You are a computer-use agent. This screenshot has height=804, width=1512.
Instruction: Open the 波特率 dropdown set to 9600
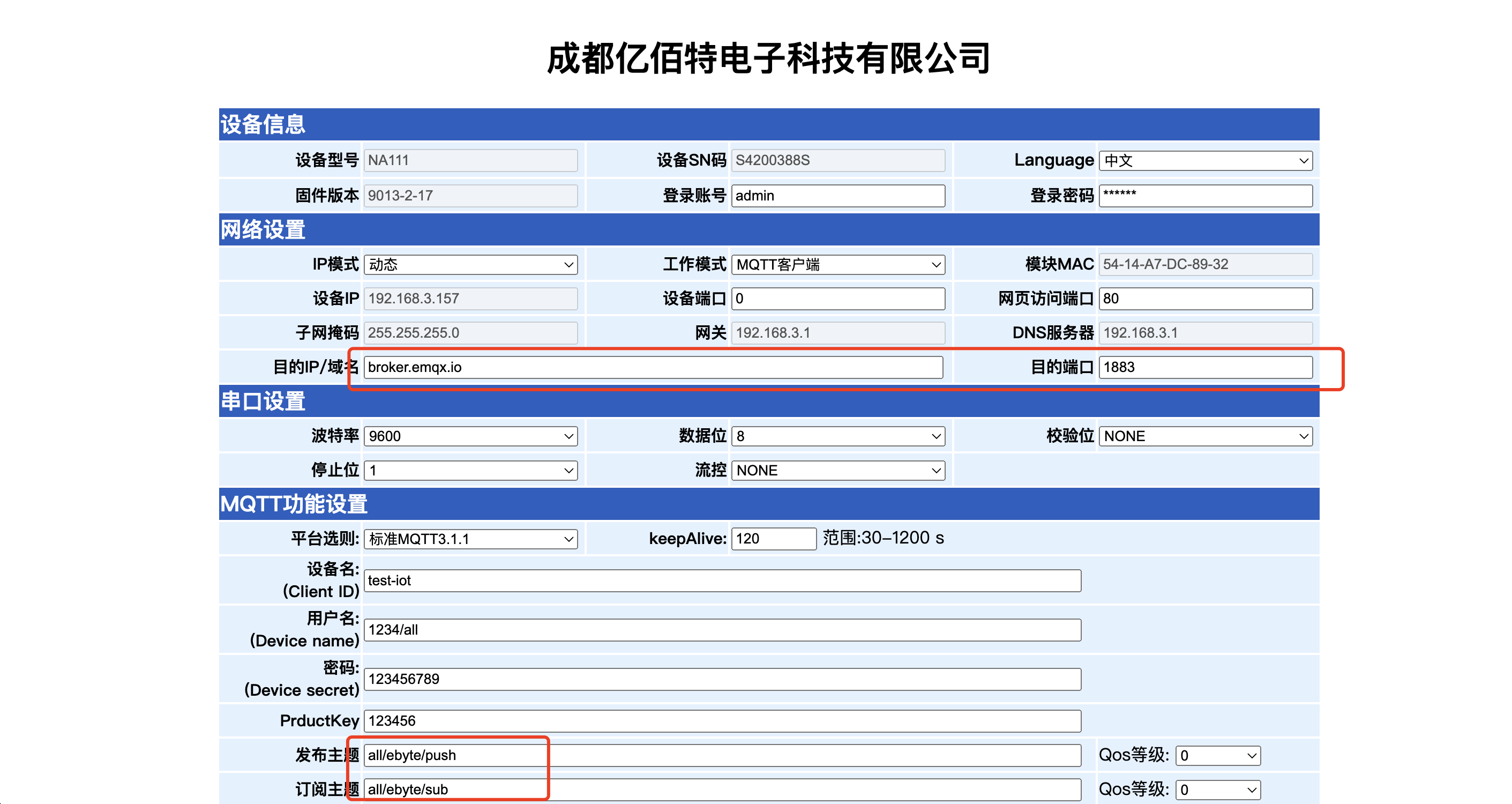coord(469,436)
